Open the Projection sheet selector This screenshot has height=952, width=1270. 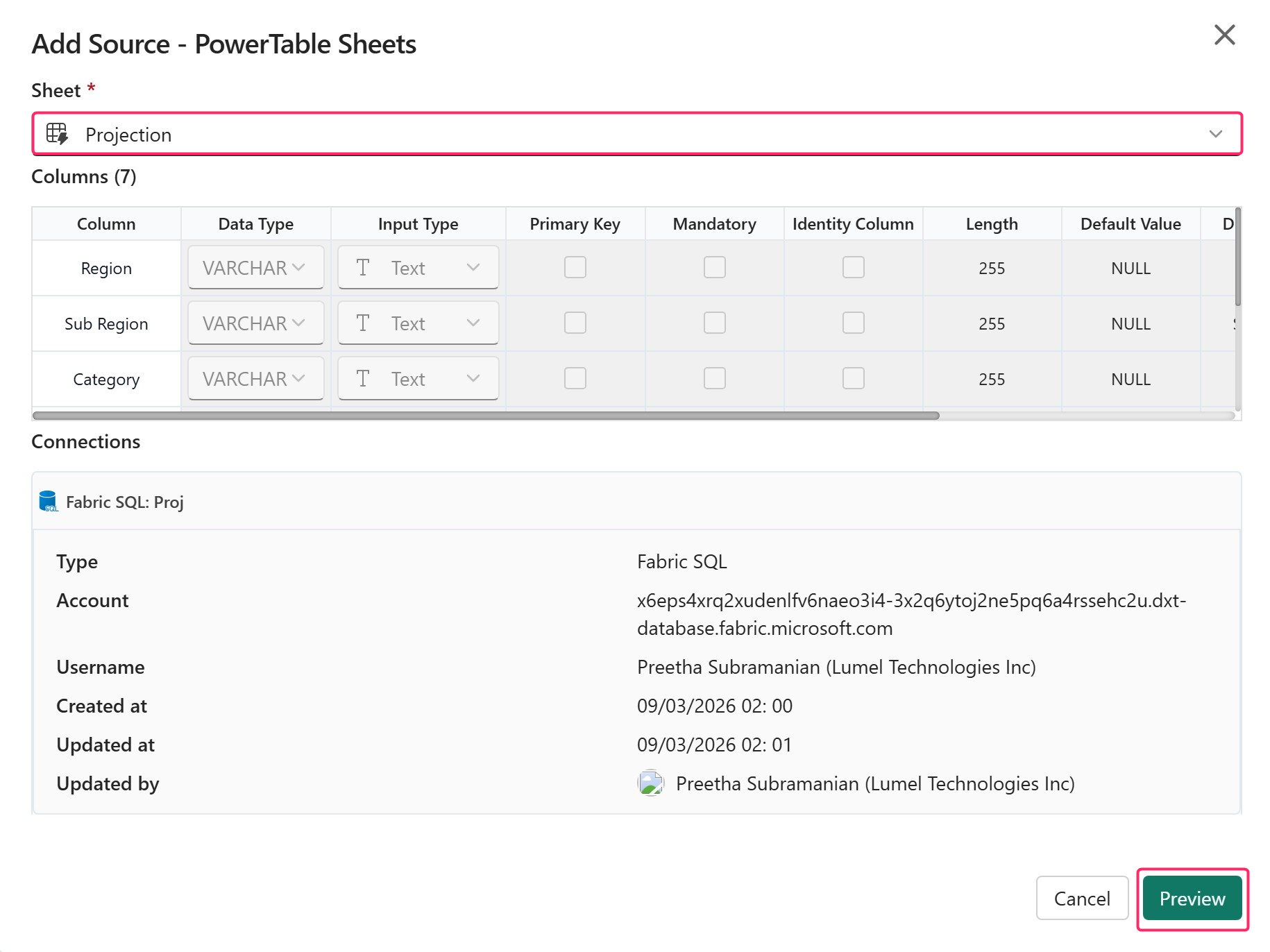pos(636,134)
